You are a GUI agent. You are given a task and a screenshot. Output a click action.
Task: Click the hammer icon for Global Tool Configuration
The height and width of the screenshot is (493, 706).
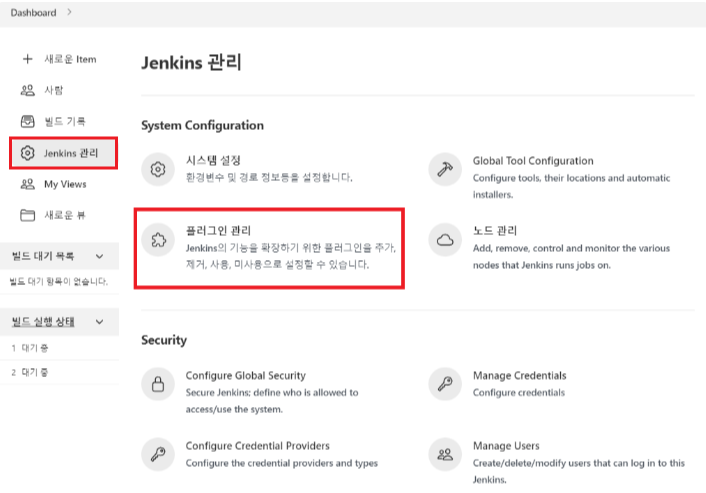445,169
